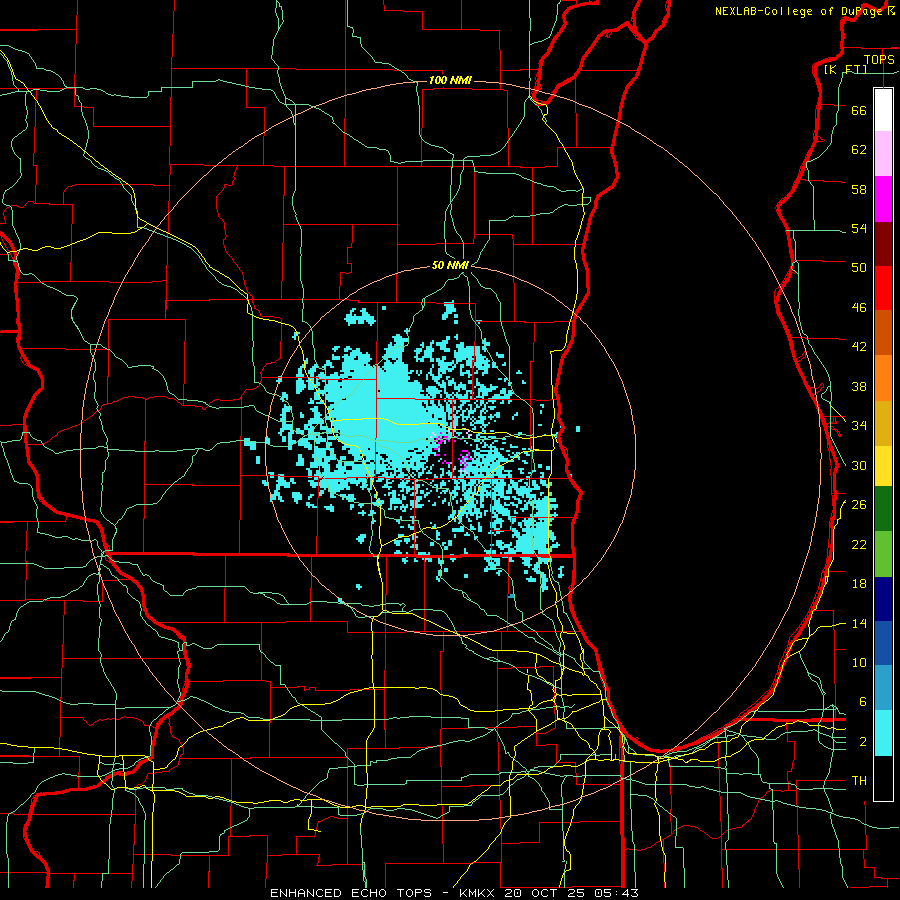This screenshot has height=900, width=900.
Task: Click the navy blue legend swatch
Action: coord(883,599)
